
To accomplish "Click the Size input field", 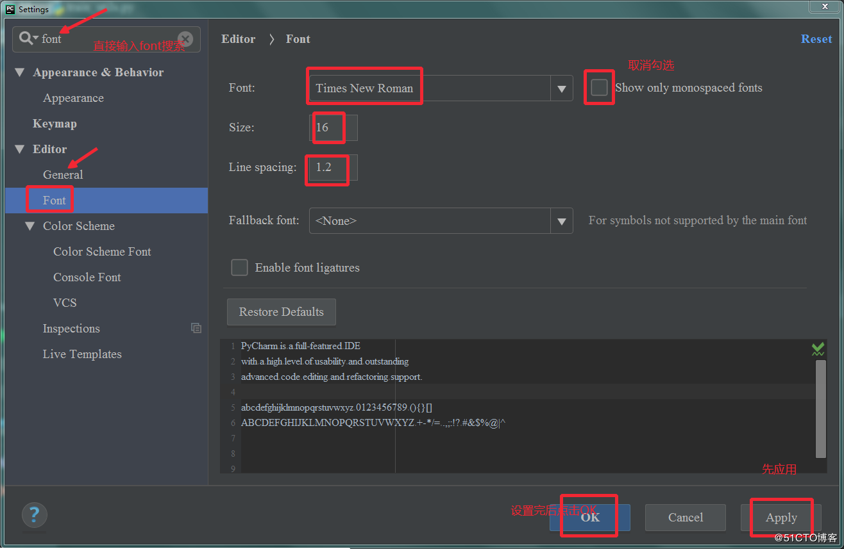I will point(333,128).
